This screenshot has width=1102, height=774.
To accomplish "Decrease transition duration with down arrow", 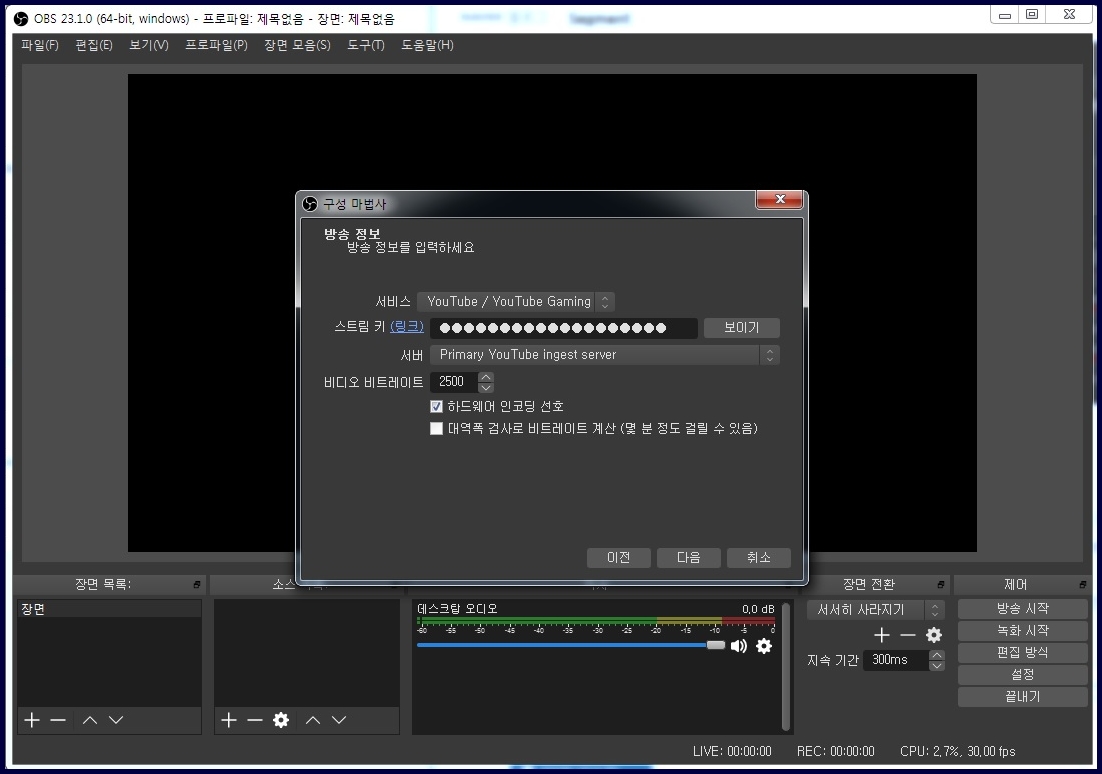I will tap(936, 665).
